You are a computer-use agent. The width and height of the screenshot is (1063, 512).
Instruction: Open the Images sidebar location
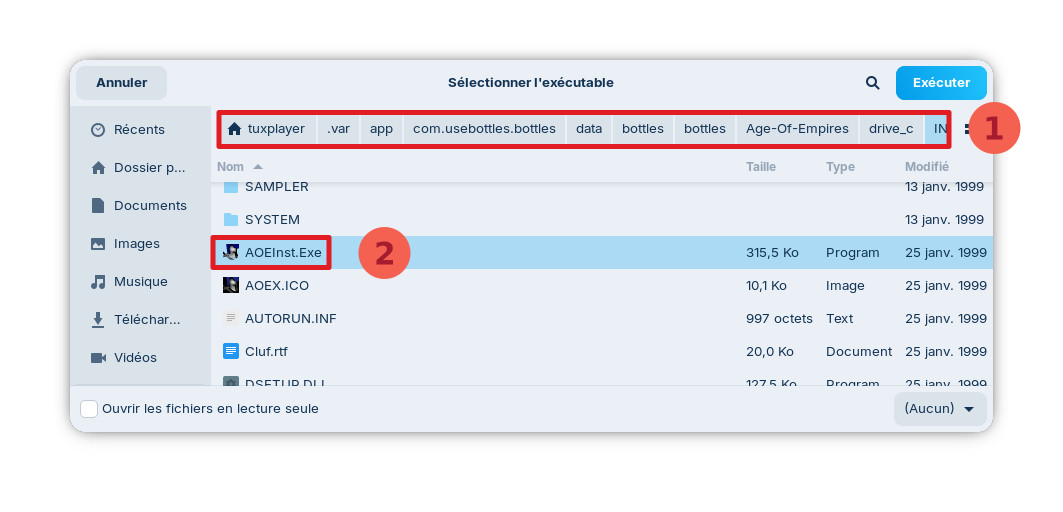pyautogui.click(x=136, y=244)
